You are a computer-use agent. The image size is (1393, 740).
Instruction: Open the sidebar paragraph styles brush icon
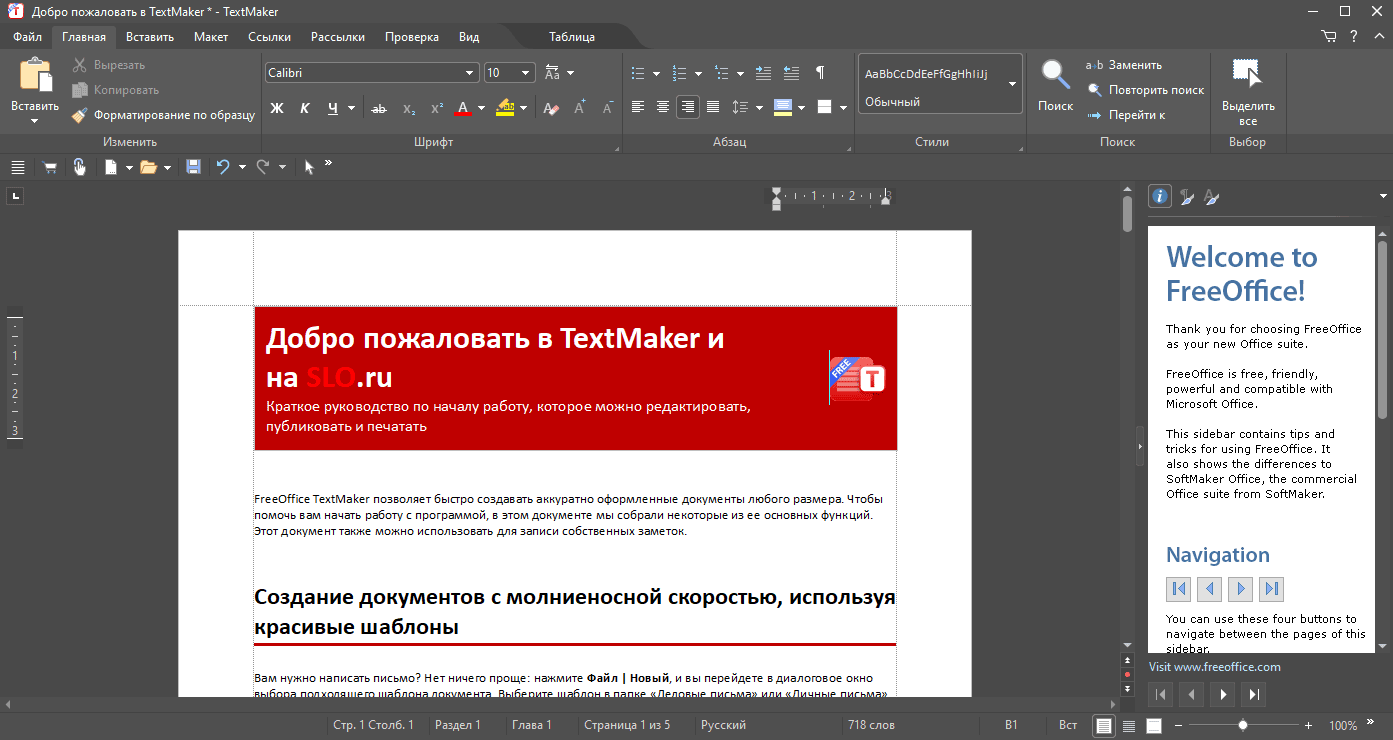[x=1186, y=196]
